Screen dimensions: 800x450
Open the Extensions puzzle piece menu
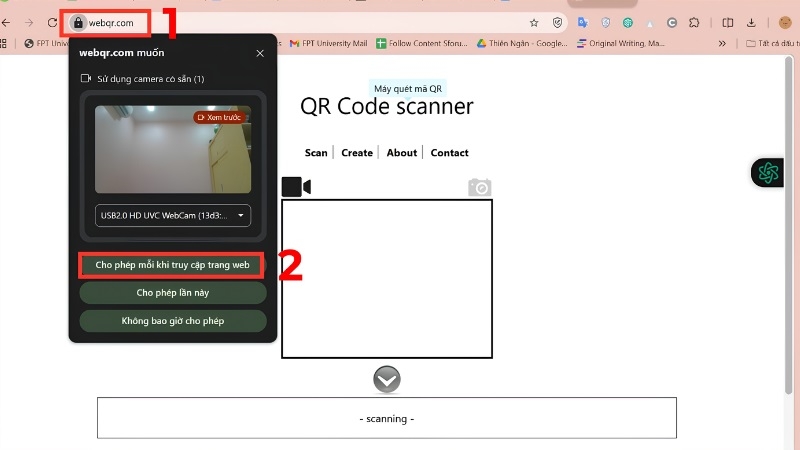[694, 23]
